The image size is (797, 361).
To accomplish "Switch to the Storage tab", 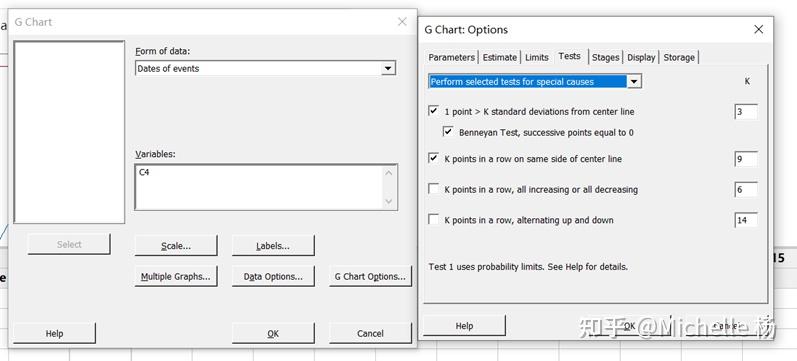I will pyautogui.click(x=679, y=57).
